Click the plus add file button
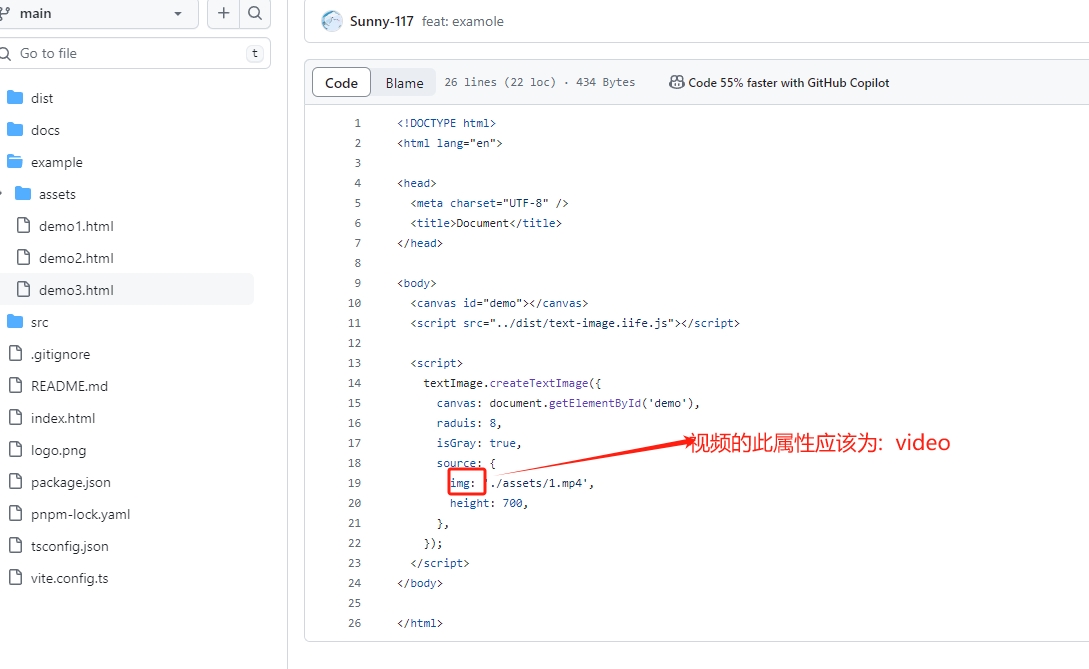The image size is (1089, 669). [x=224, y=13]
